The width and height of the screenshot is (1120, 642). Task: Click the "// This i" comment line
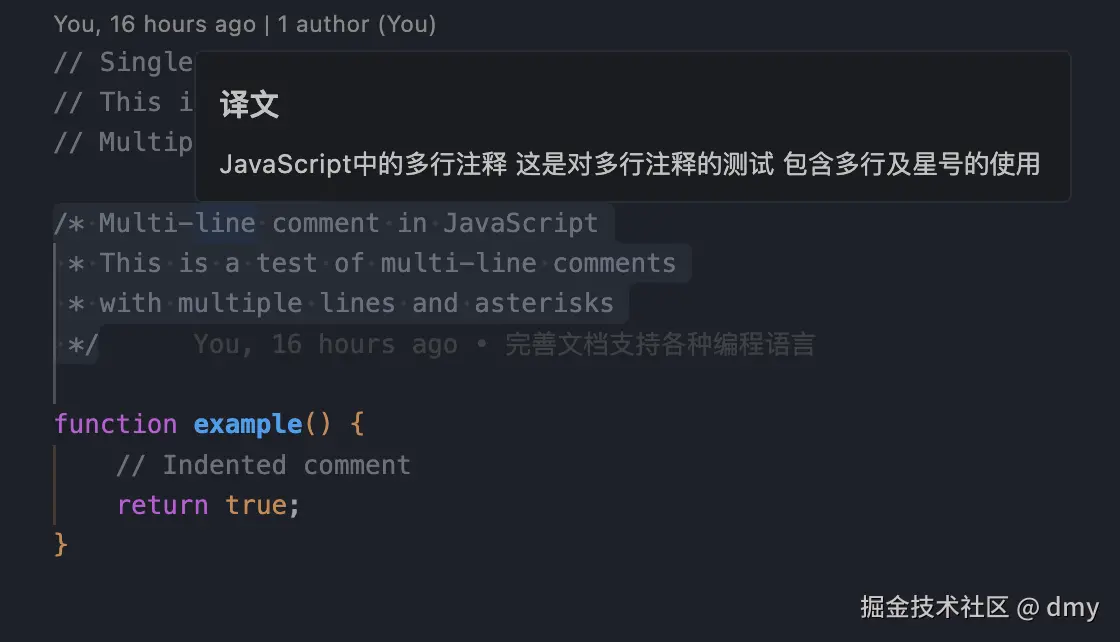(123, 102)
